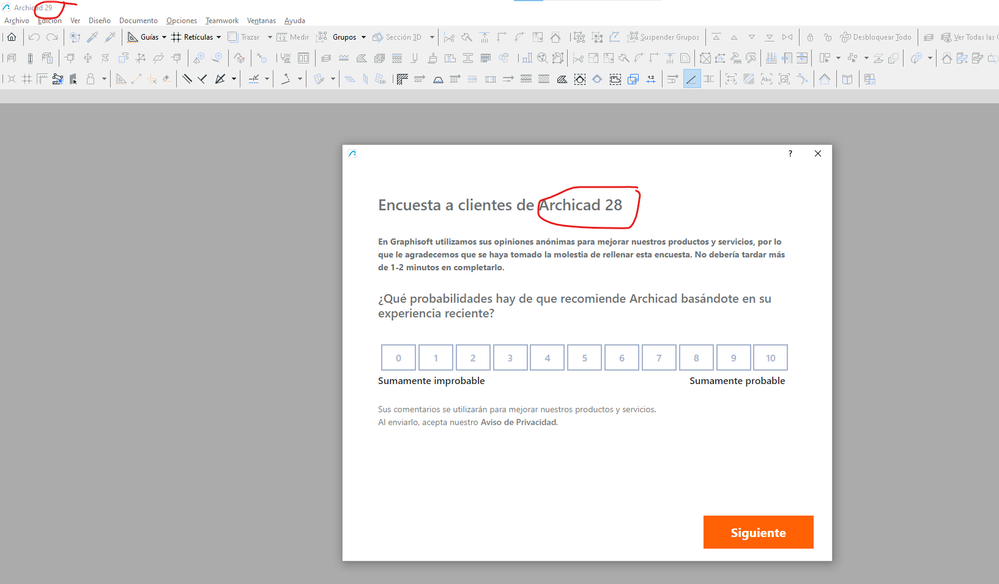Viewport: 999px width, 584px height.
Task: Click the survey dialog's question mark help button
Action: point(790,153)
